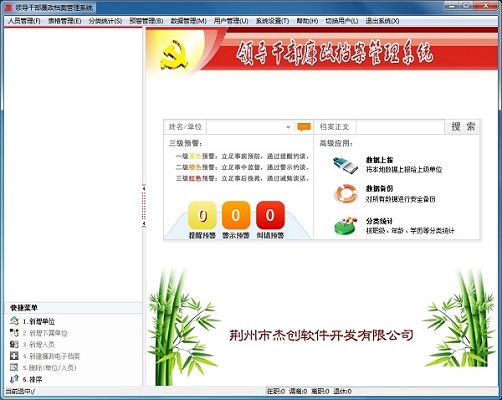Click the 新增人员 people icon

(x=14, y=344)
